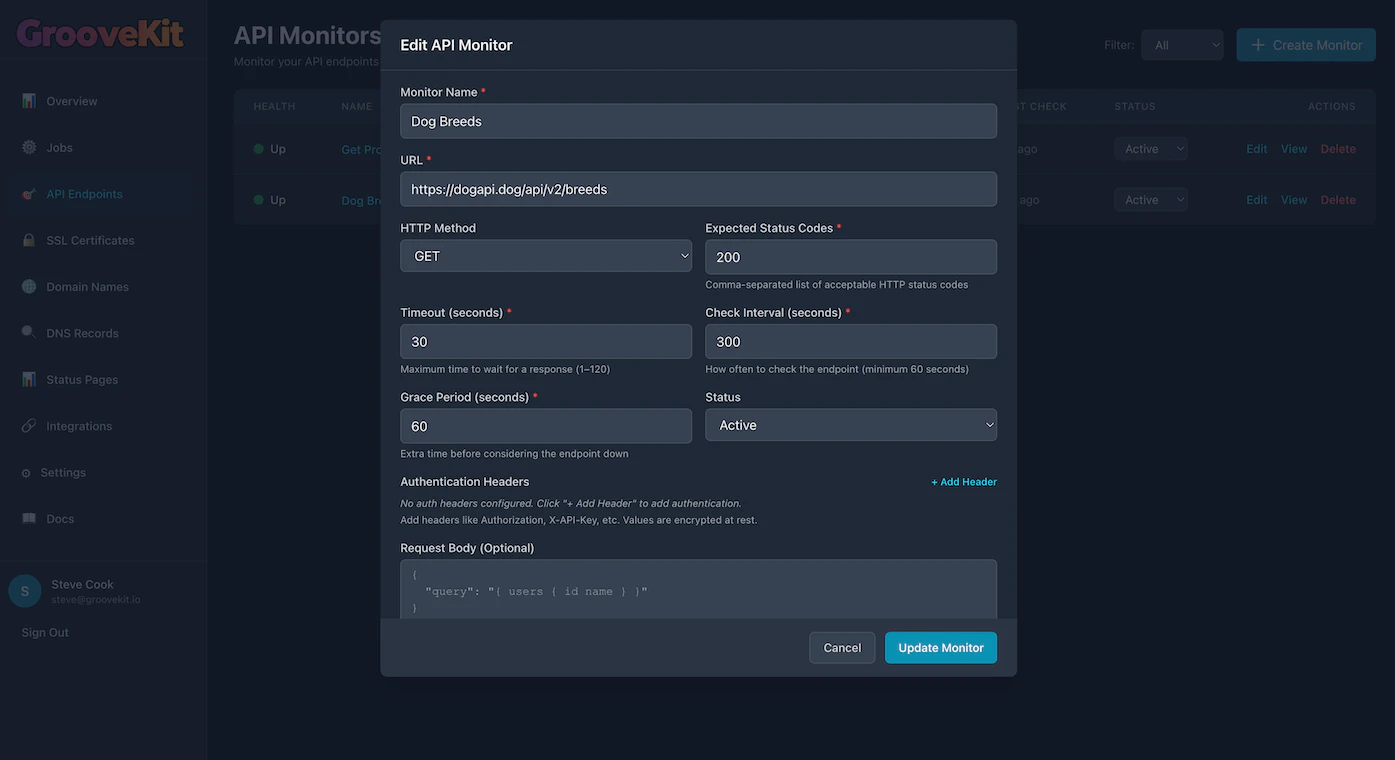
Task: Open the Integrations link icon
Action: [x=30, y=426]
